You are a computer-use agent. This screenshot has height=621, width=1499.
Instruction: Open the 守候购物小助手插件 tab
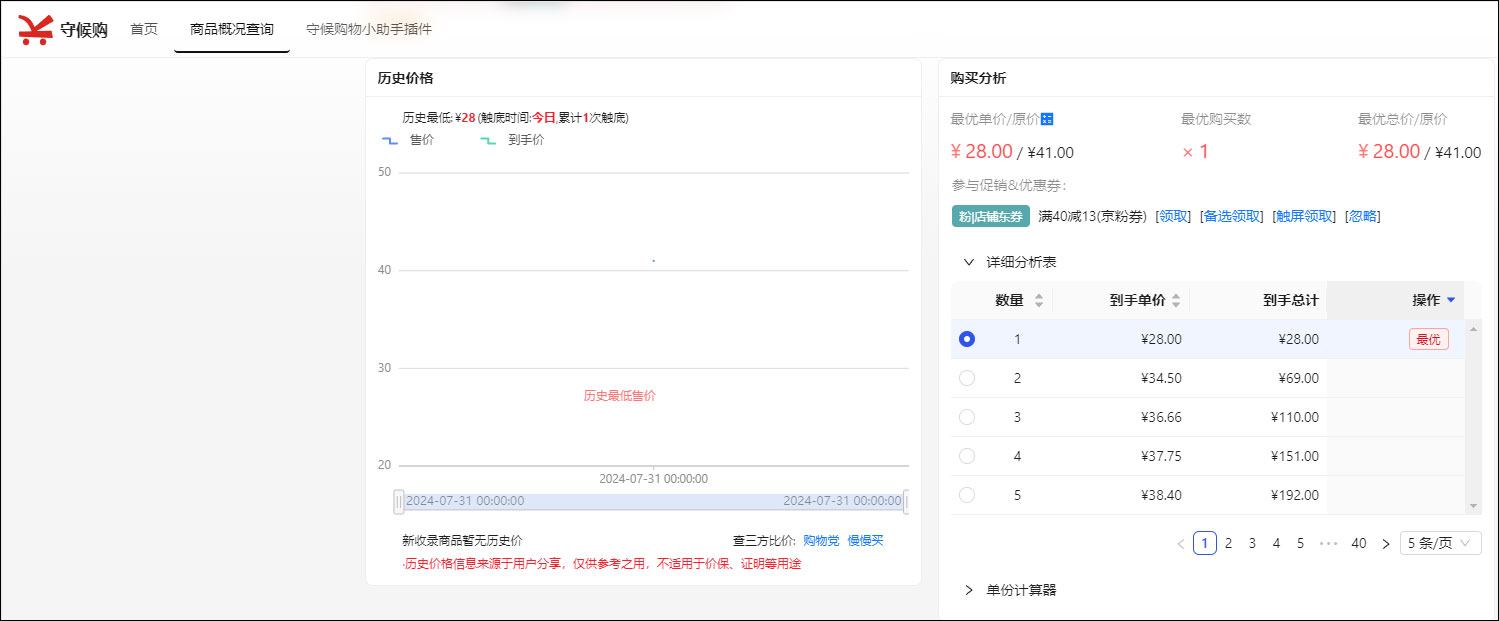click(369, 29)
